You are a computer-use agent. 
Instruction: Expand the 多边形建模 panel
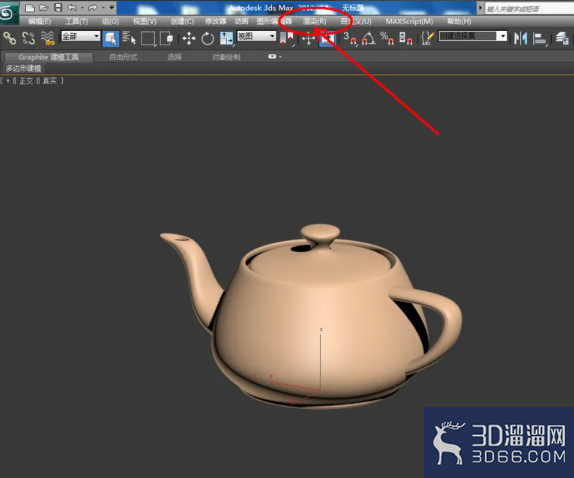(23, 68)
